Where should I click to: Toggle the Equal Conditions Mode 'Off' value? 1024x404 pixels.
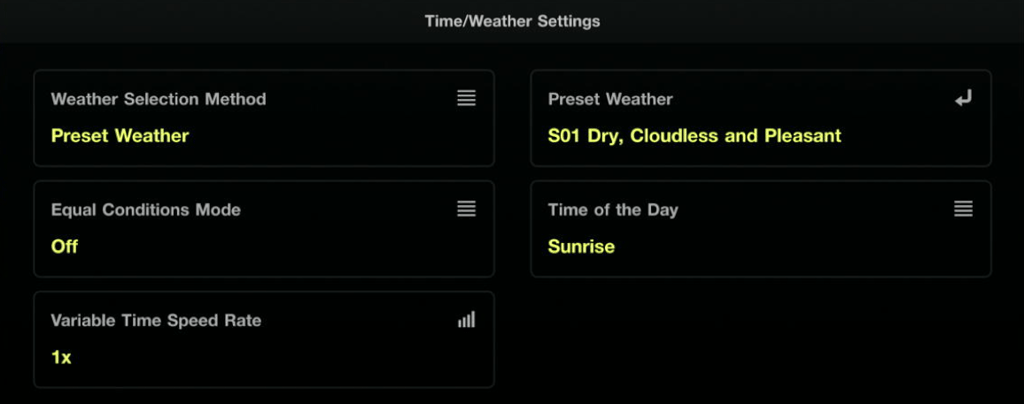click(x=65, y=247)
